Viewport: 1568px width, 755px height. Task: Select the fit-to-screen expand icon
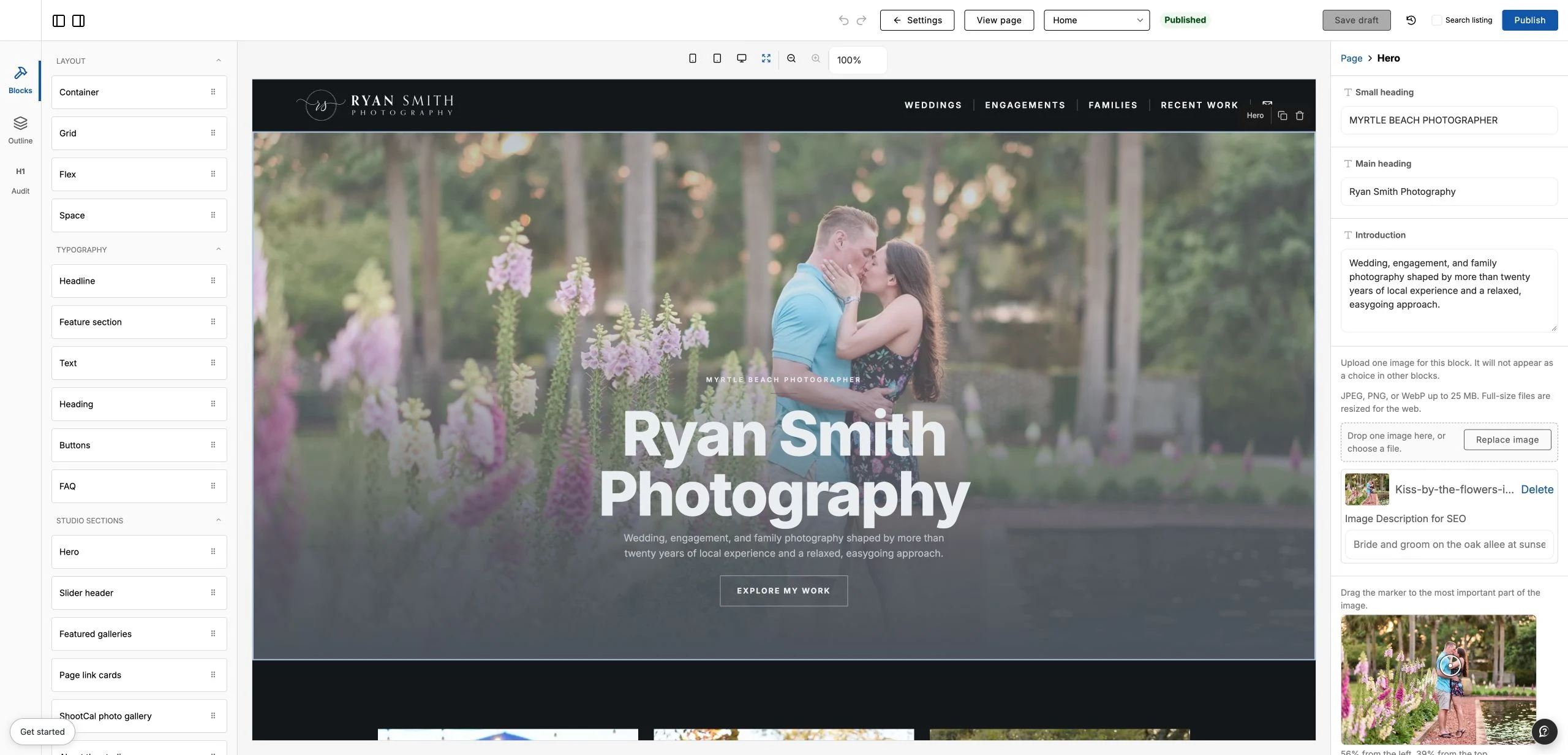tap(766, 58)
